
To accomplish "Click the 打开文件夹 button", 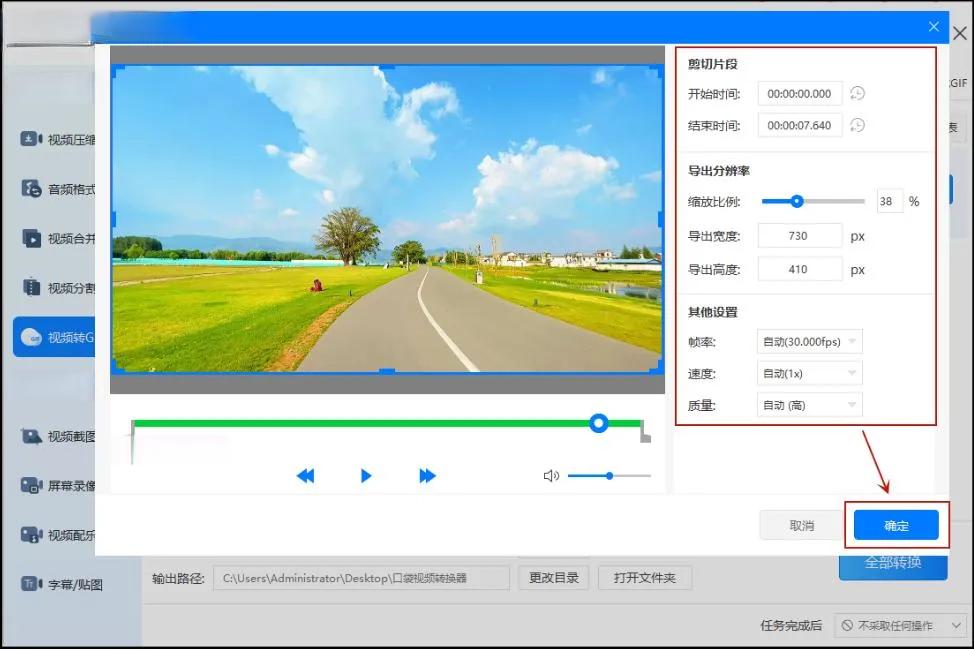I will [x=645, y=578].
